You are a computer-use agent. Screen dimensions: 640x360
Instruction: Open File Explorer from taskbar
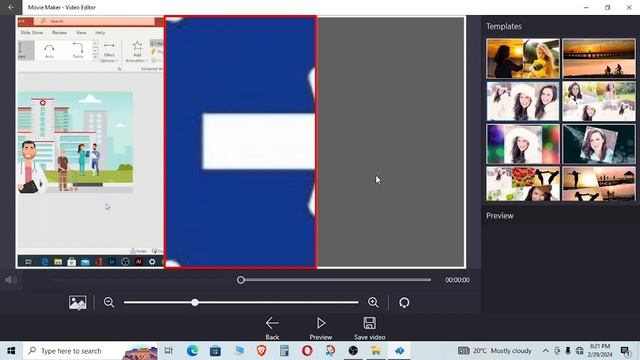[376, 351]
